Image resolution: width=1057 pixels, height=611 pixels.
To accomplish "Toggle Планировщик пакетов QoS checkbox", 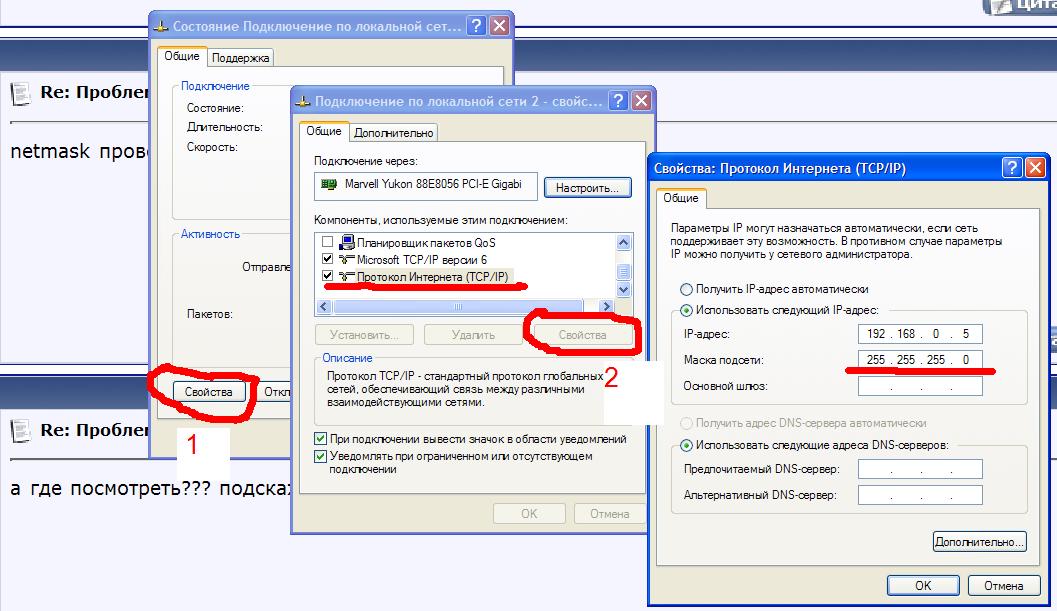I will 327,241.
